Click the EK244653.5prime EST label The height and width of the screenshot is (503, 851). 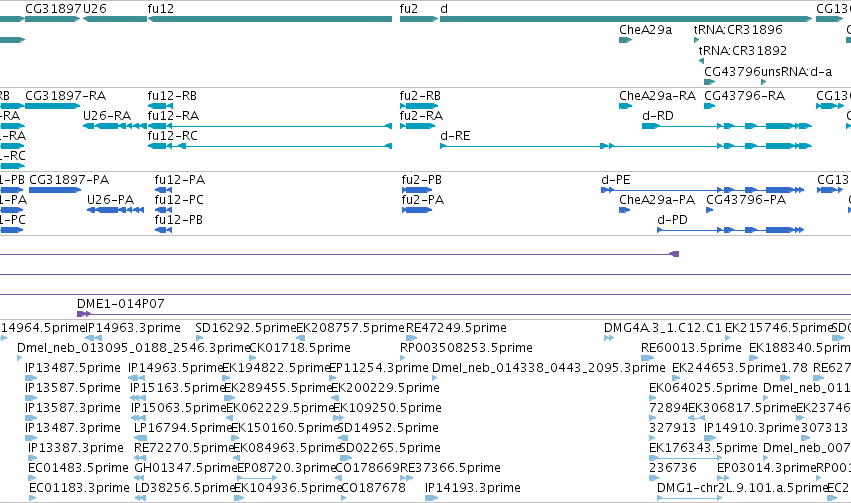tap(726, 368)
